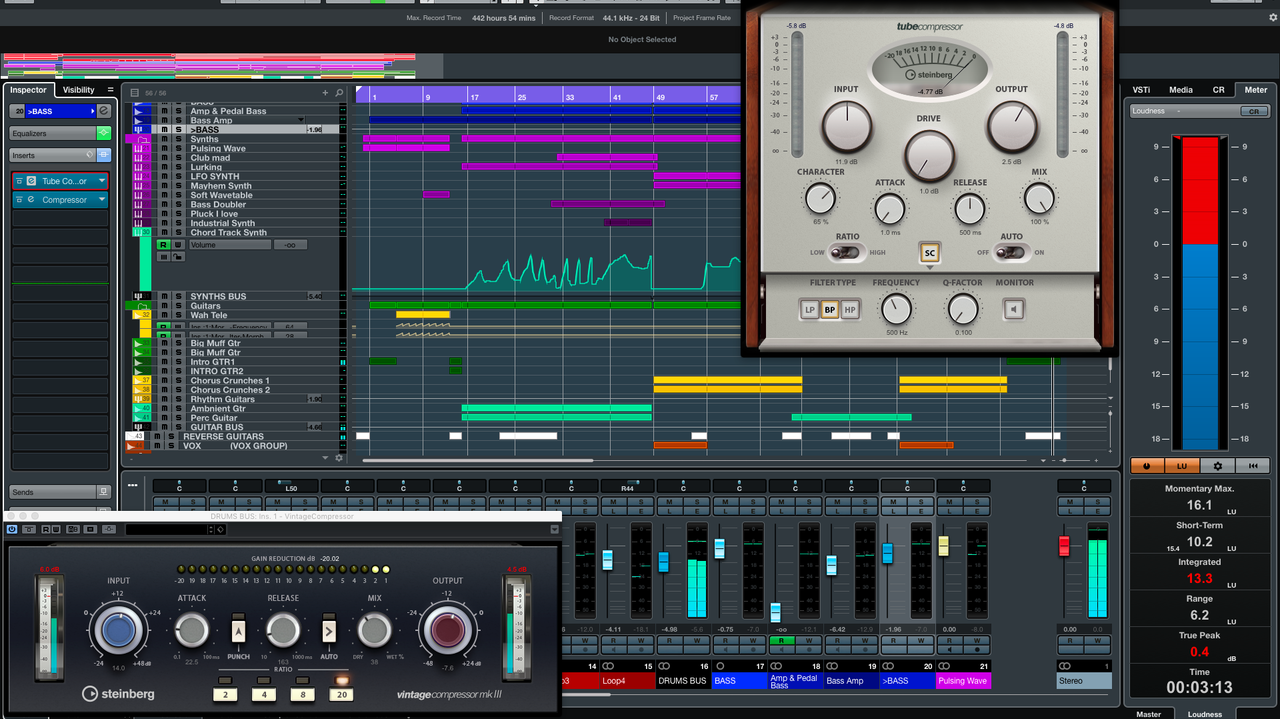Toggle read automation R under Chord Track Synth
Screen dimensions: 1280x719
pos(163,244)
